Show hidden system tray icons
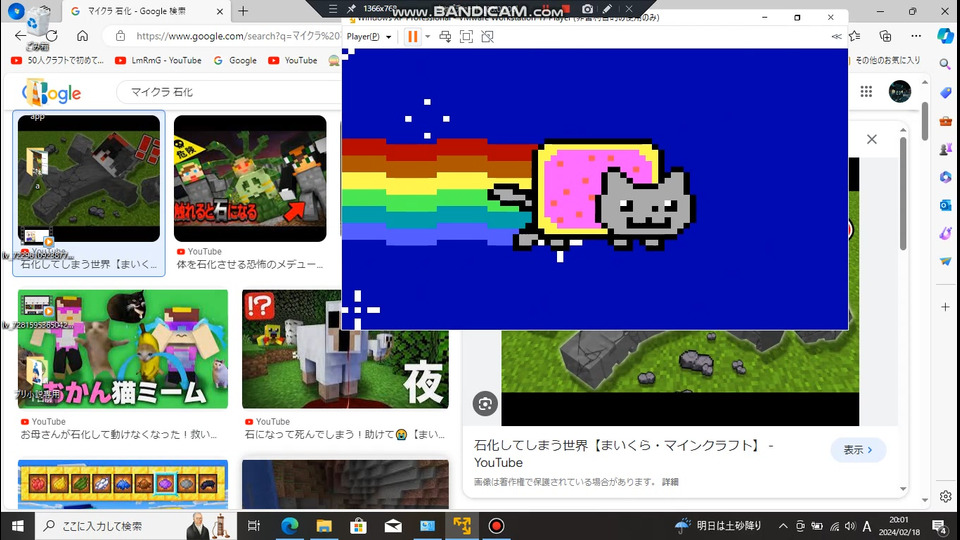Viewport: 960px width, 540px height. coord(783,526)
